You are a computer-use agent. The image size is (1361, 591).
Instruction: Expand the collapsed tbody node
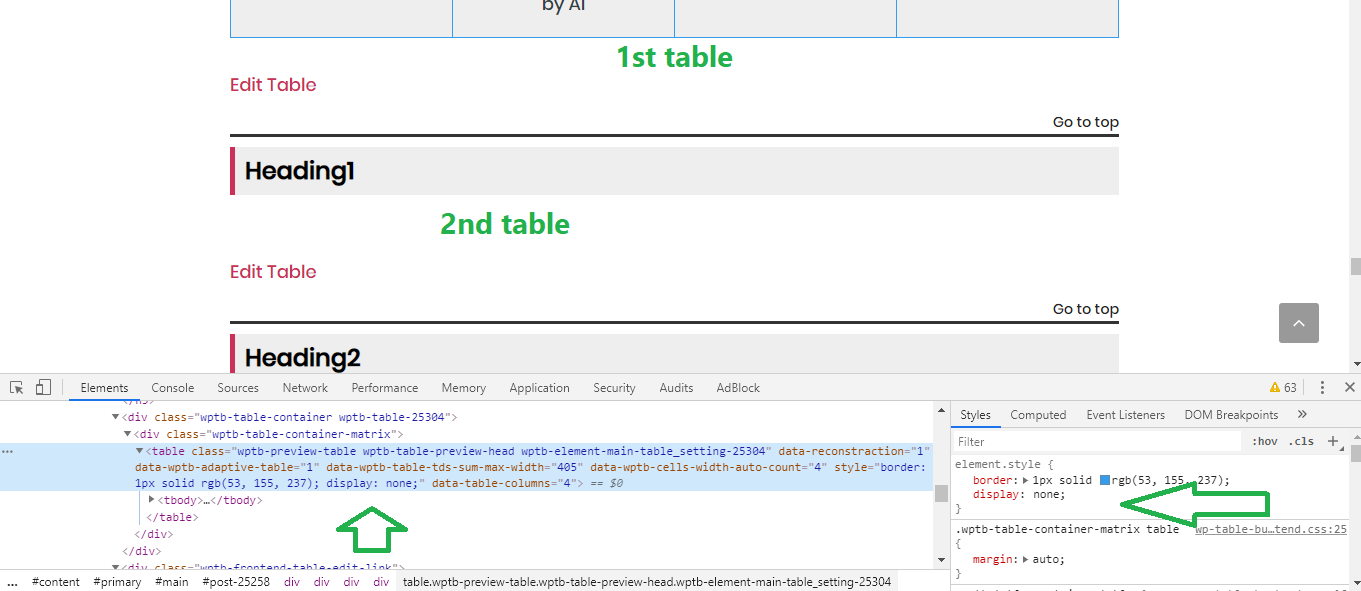(151, 499)
